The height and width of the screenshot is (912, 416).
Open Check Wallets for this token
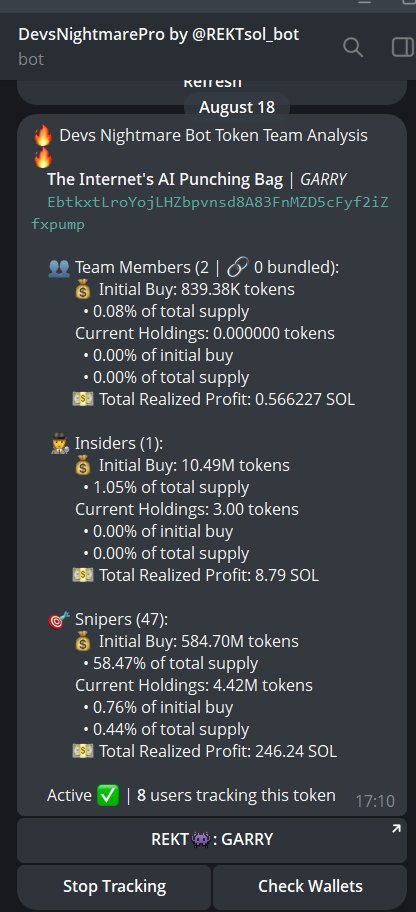coord(310,886)
